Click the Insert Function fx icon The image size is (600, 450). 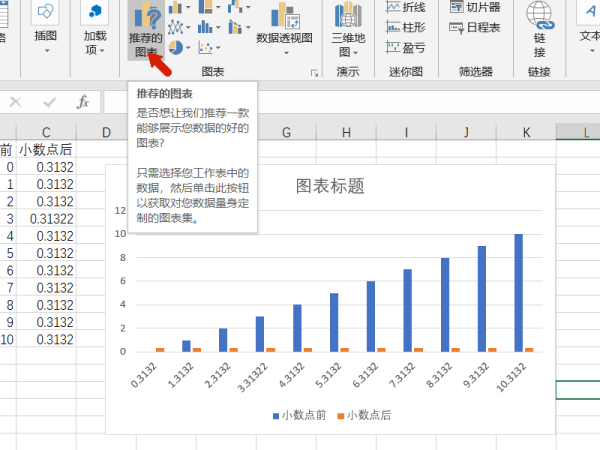[83, 102]
